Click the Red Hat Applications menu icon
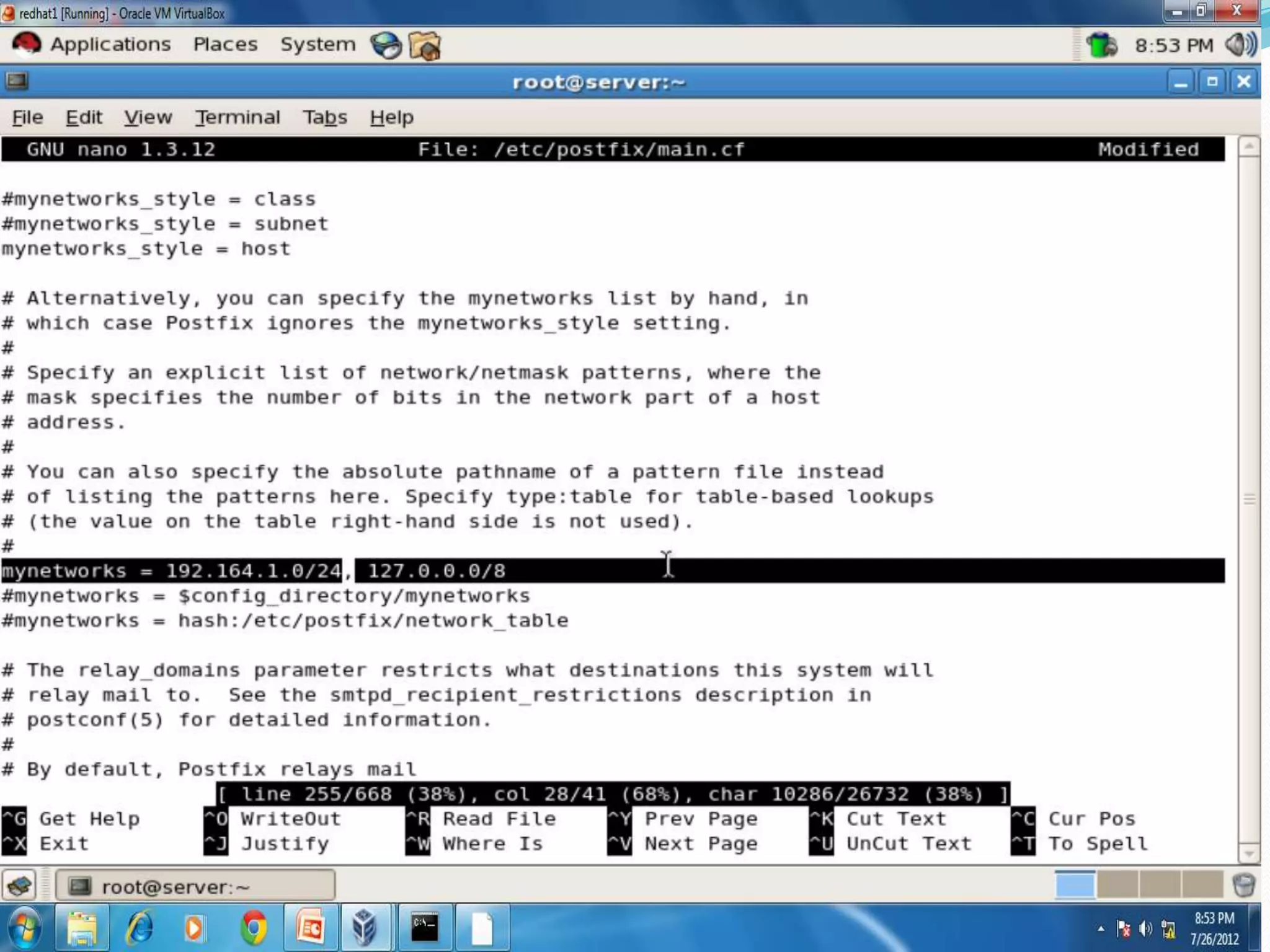 point(26,45)
